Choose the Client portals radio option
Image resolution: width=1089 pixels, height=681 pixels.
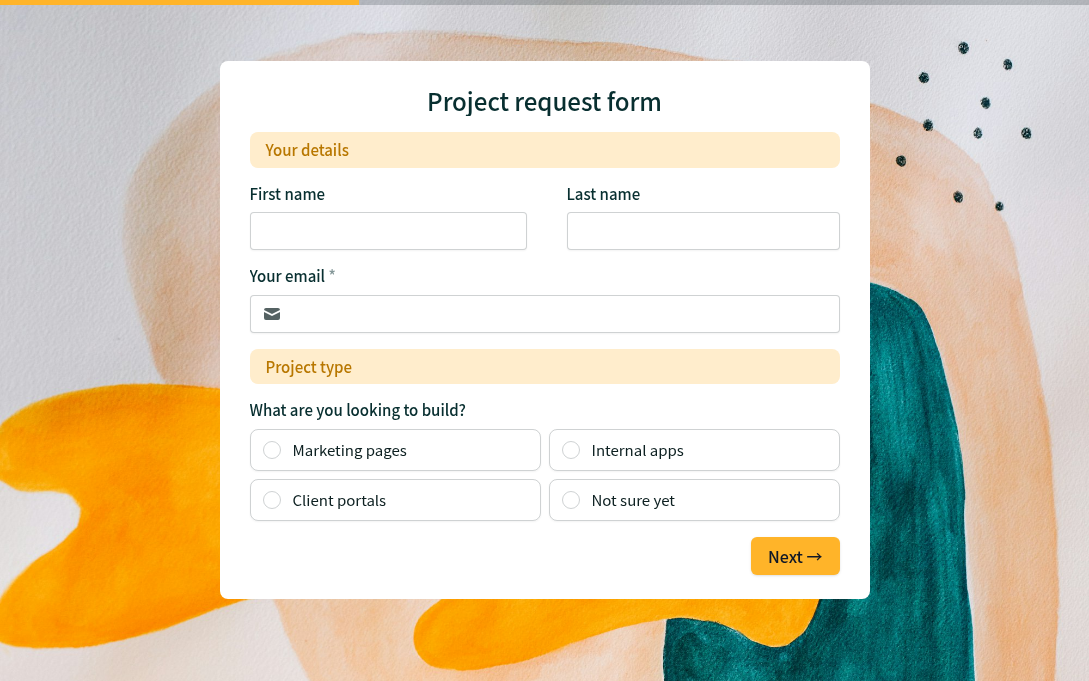point(272,500)
